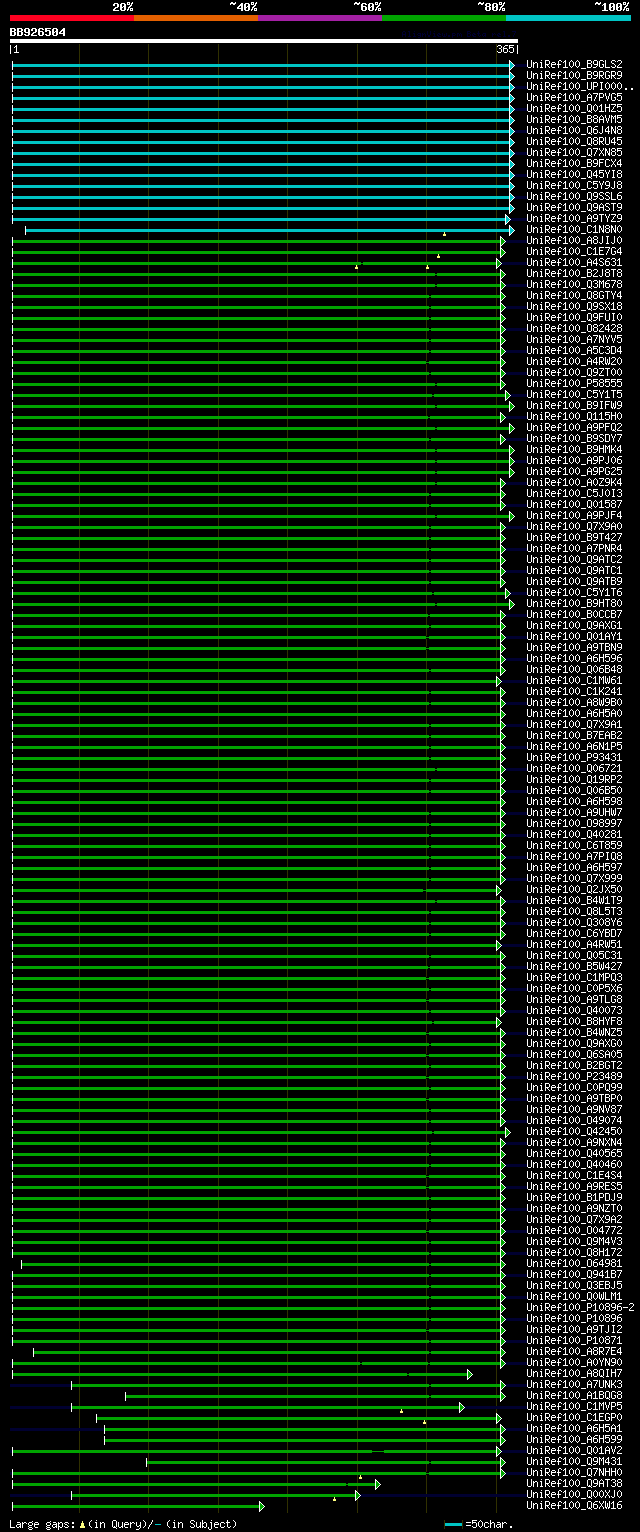Select label UniRef100_A8JIJ0
Image resolution: width=640 pixels, height=1532 pixels.
[574, 240]
